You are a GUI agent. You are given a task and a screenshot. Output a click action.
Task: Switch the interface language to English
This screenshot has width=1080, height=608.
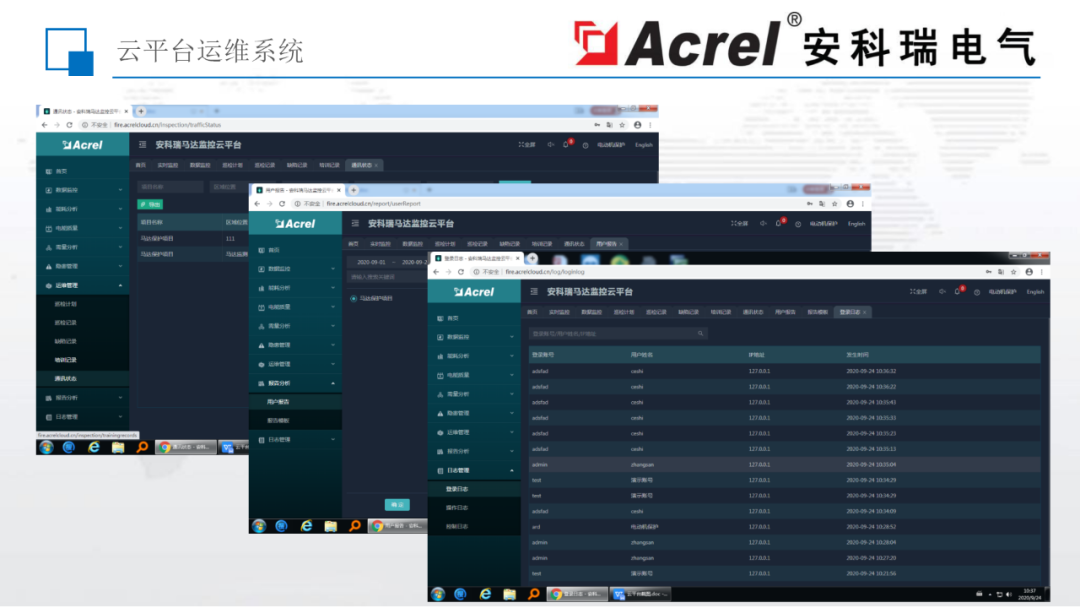point(1036,291)
